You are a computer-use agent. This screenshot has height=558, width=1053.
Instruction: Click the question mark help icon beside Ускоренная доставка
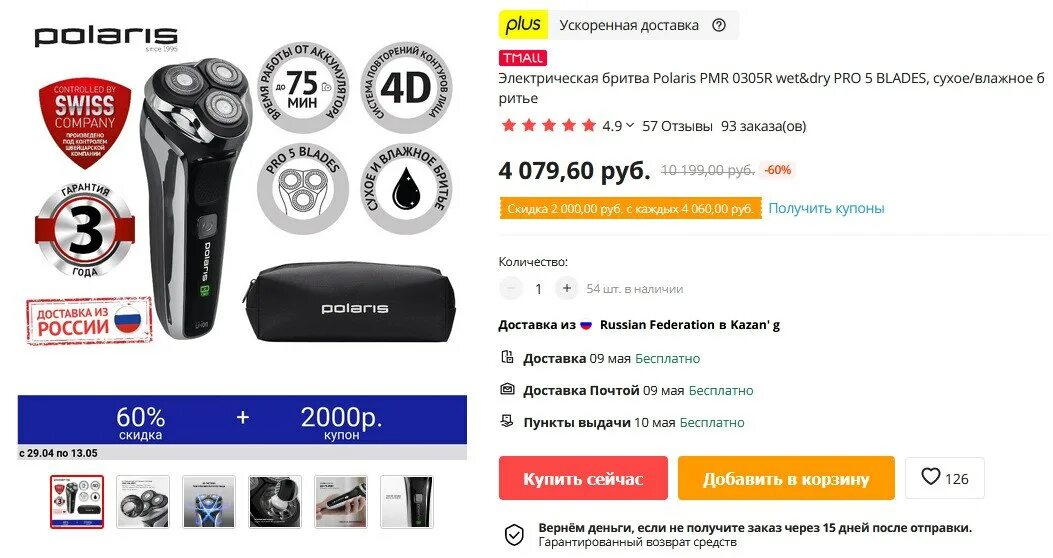click(719, 26)
